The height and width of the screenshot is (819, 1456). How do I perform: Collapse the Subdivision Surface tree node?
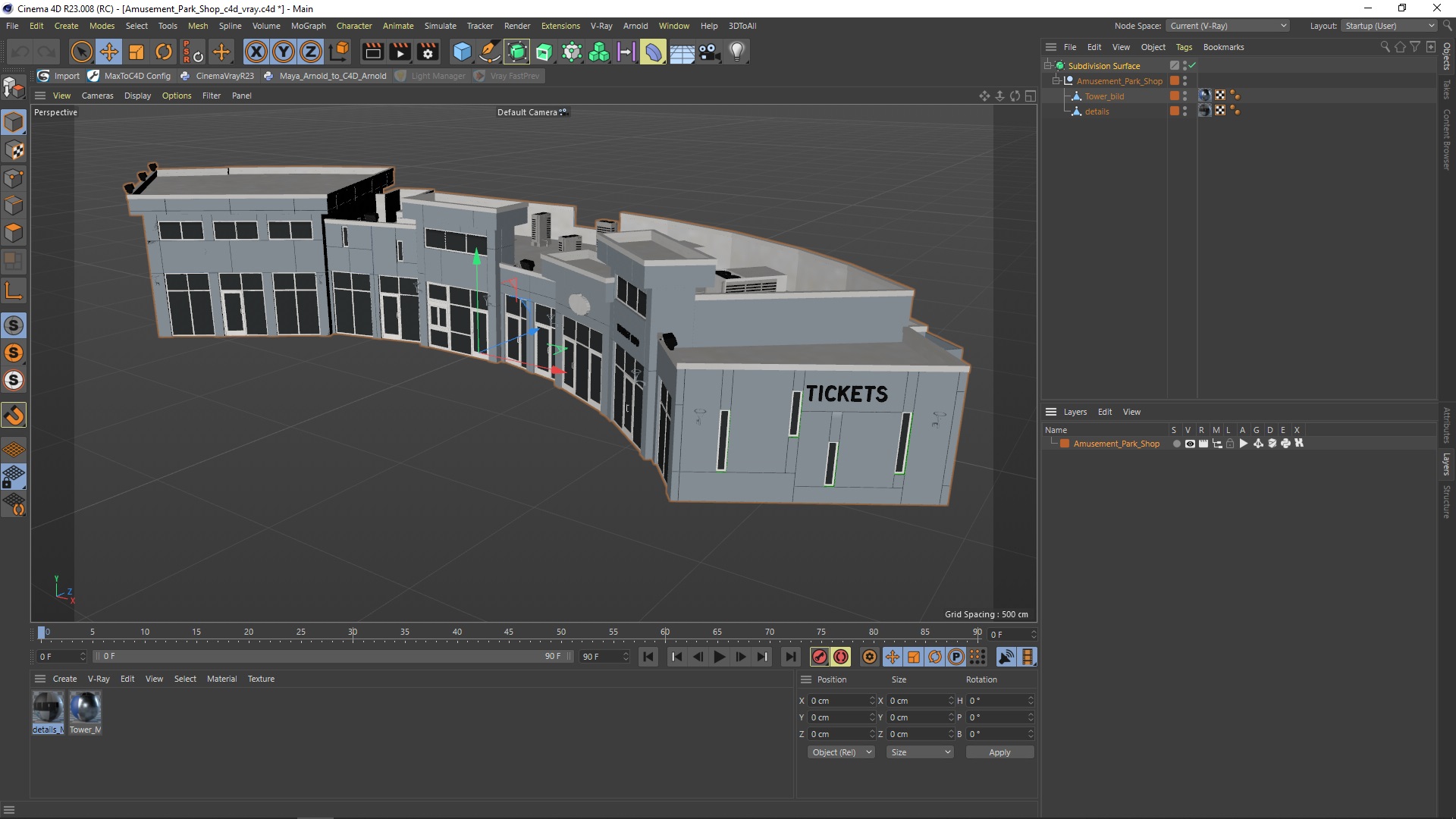pos(1047,65)
